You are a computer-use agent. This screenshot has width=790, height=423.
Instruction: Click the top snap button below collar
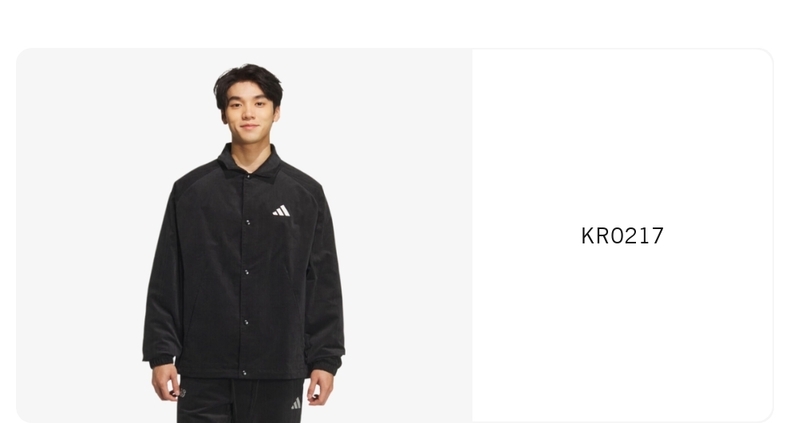point(248,222)
